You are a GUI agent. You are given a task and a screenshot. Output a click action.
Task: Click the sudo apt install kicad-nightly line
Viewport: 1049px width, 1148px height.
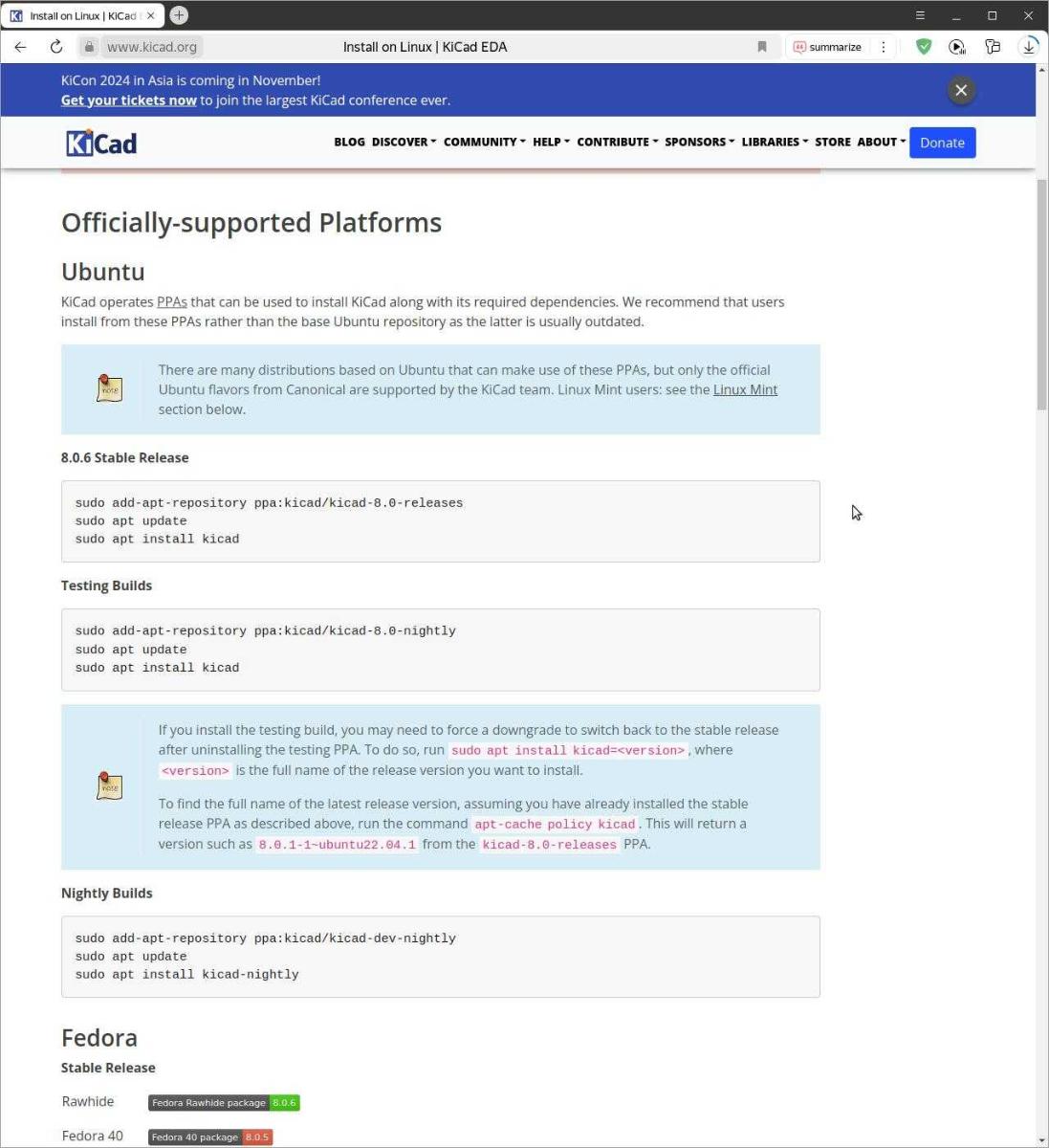[x=187, y=974]
